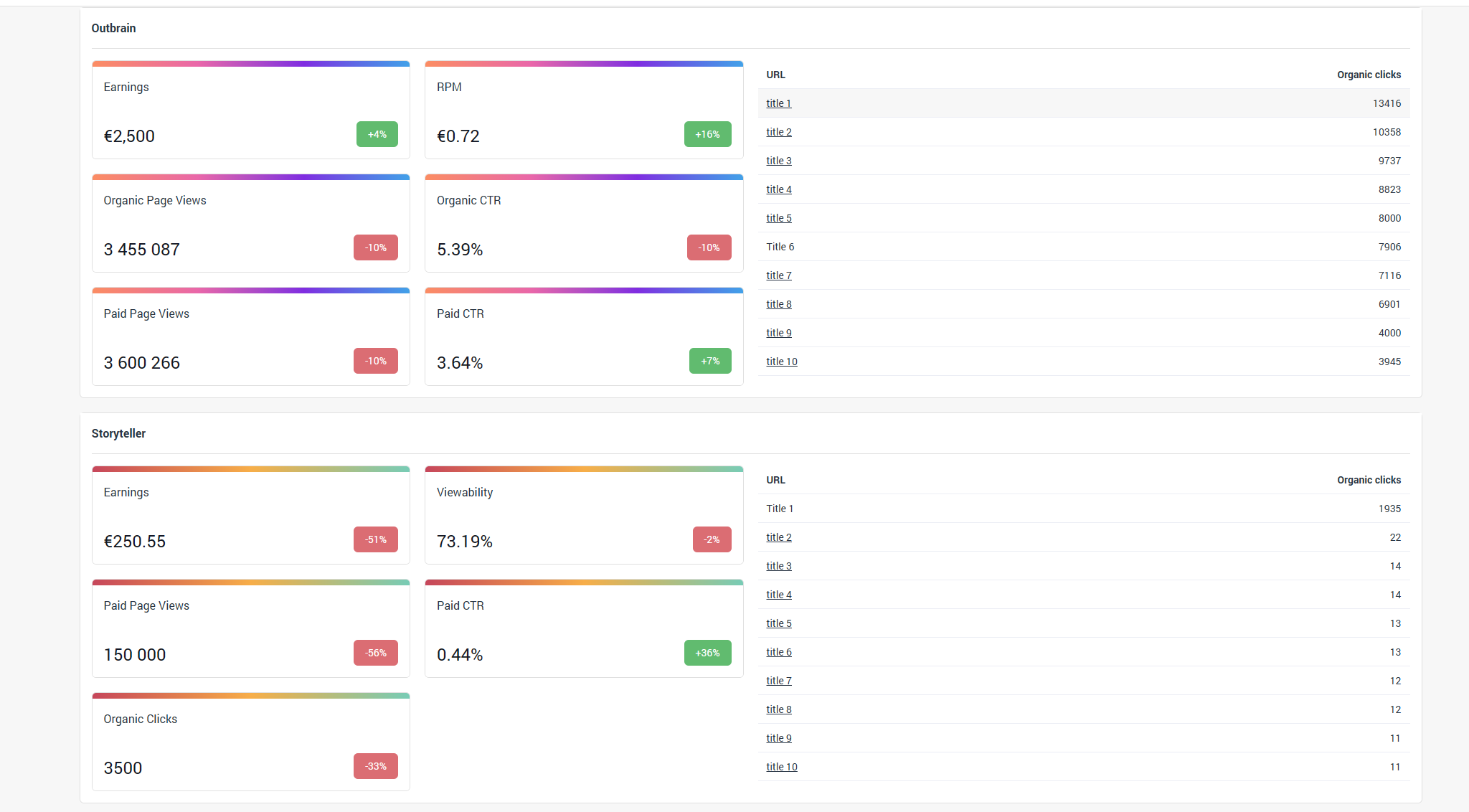Click title 10 in the Outbrain URL list

coord(781,361)
